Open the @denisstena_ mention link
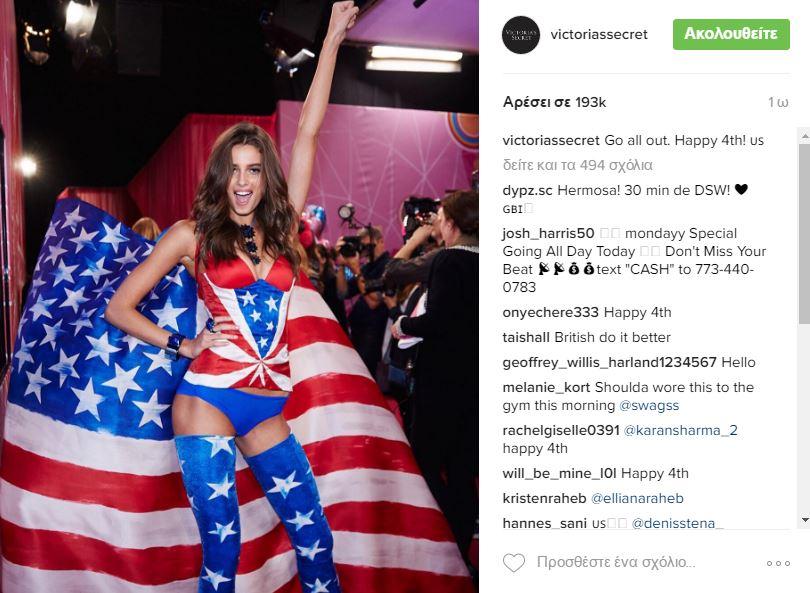Viewport: 810px width, 593px height. pos(677,523)
